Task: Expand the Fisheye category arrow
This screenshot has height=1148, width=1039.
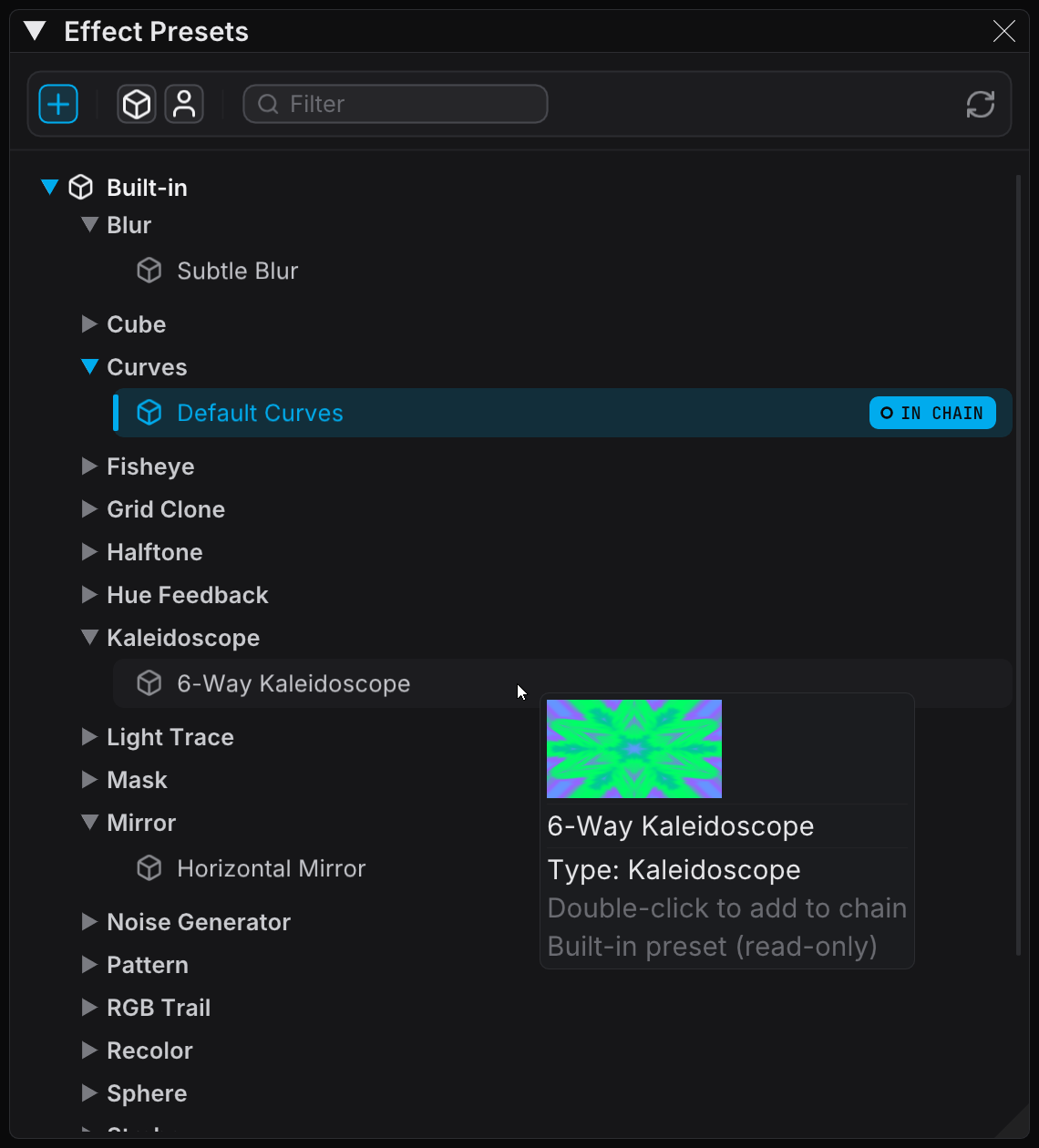Action: (x=89, y=466)
